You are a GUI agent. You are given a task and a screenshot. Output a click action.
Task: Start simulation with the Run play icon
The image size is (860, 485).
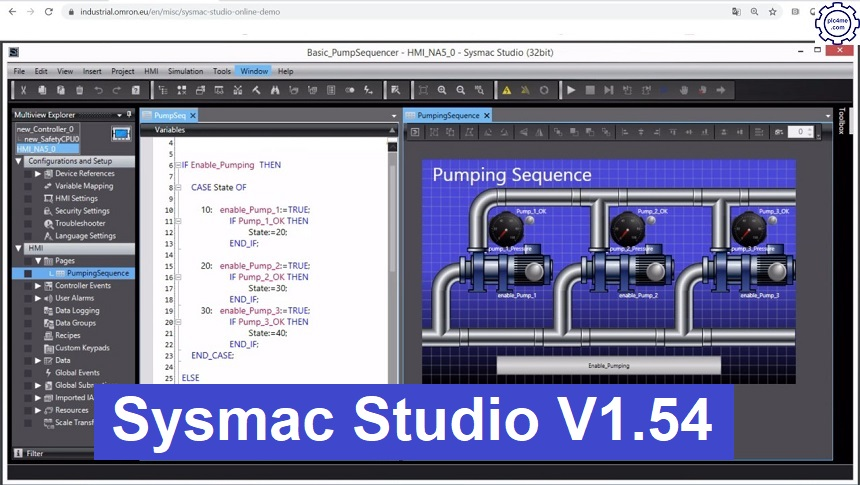point(571,90)
